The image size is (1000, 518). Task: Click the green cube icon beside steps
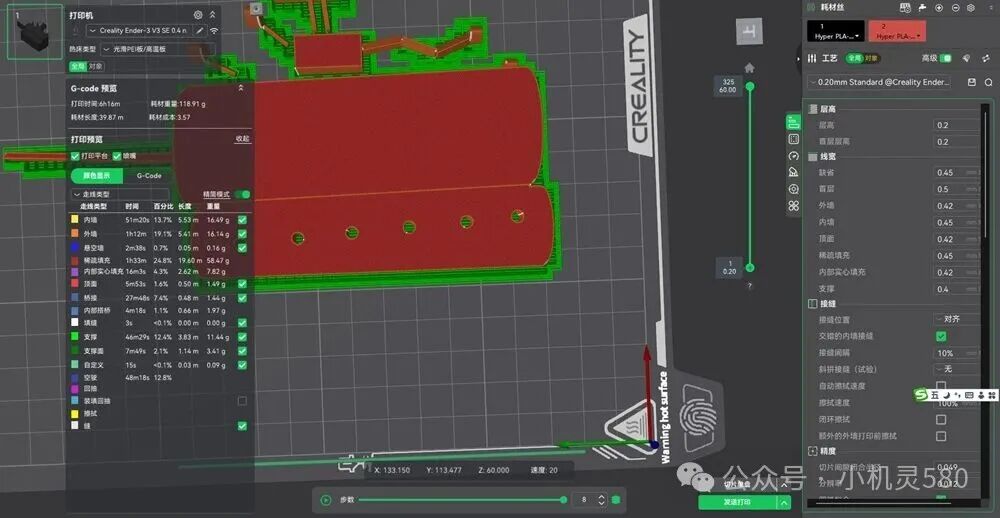pyautogui.click(x=616, y=500)
